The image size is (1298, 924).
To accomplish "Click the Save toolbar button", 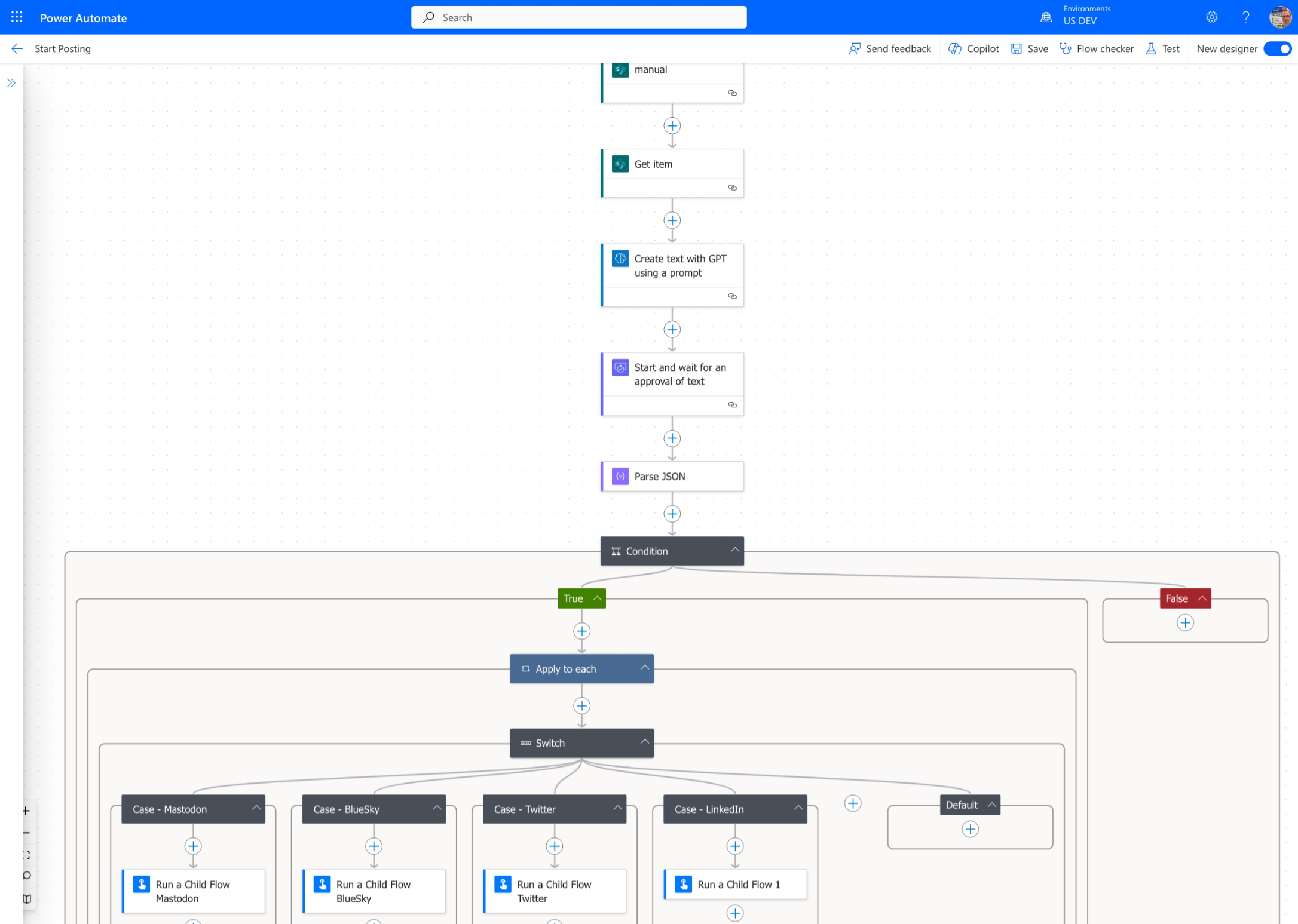I will point(1030,49).
